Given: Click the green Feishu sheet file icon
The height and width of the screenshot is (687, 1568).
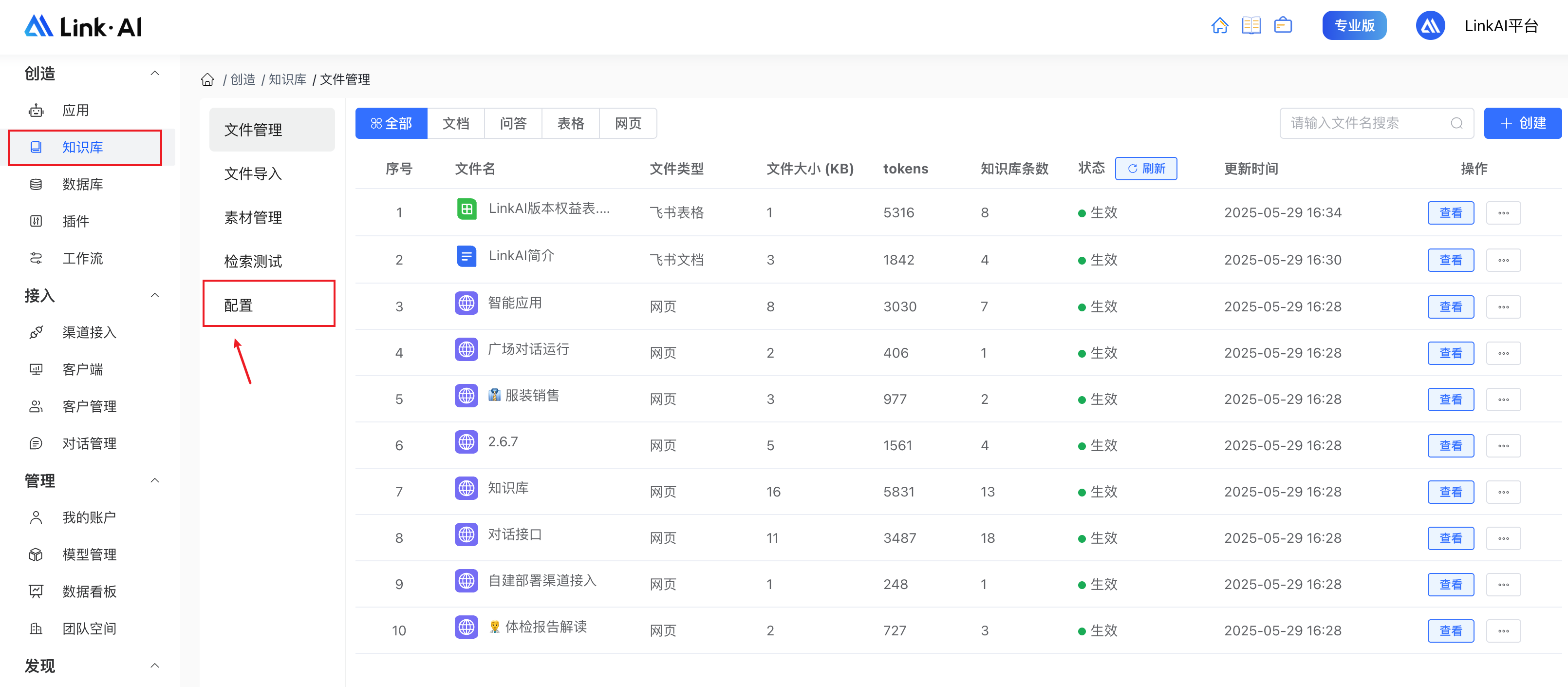Looking at the screenshot, I should 467,209.
